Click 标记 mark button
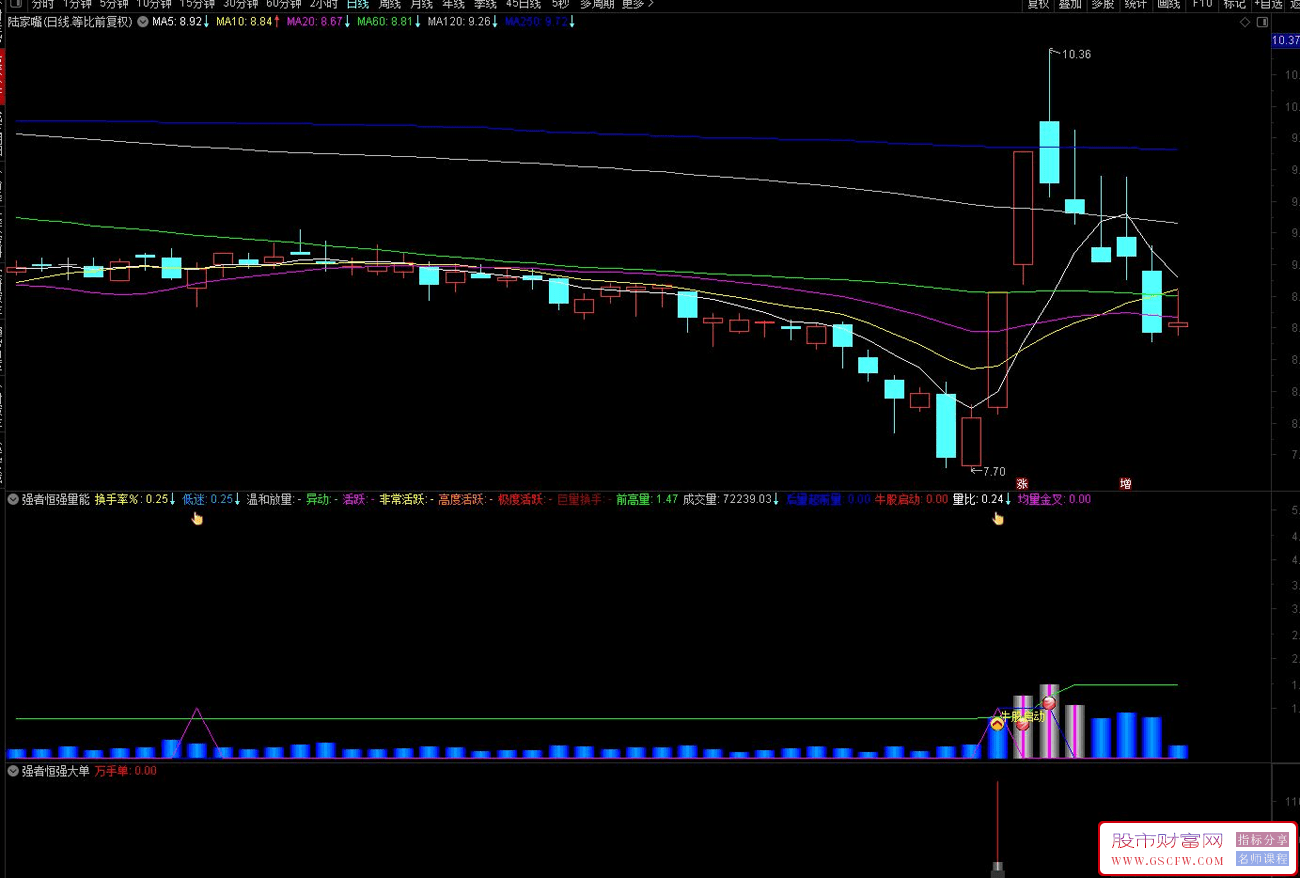 point(1235,4)
